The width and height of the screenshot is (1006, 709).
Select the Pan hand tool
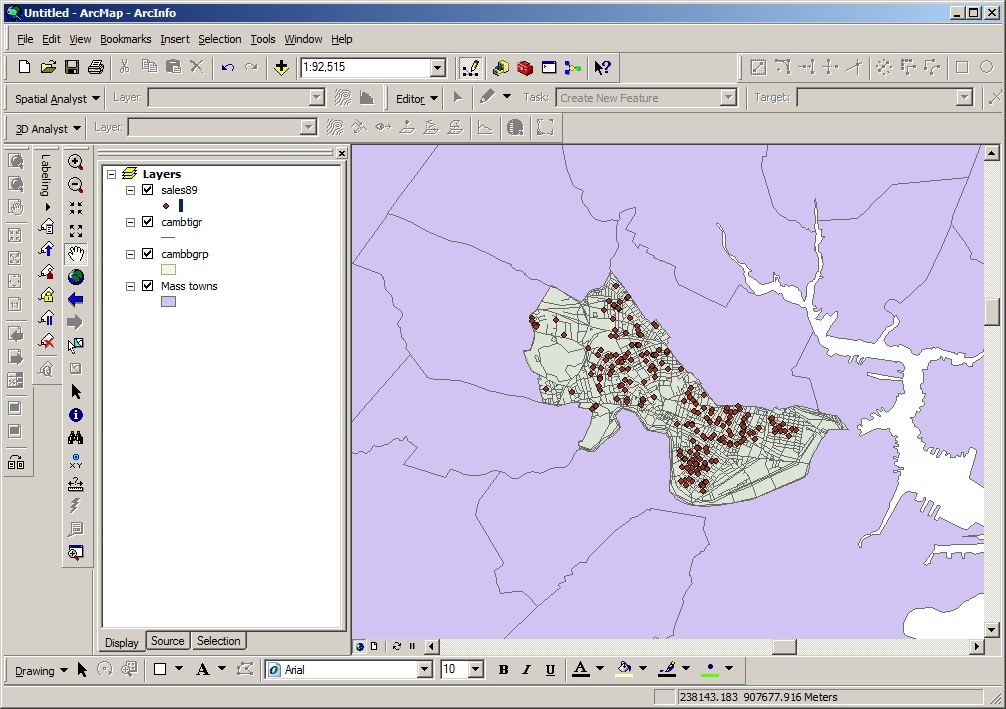[x=76, y=254]
